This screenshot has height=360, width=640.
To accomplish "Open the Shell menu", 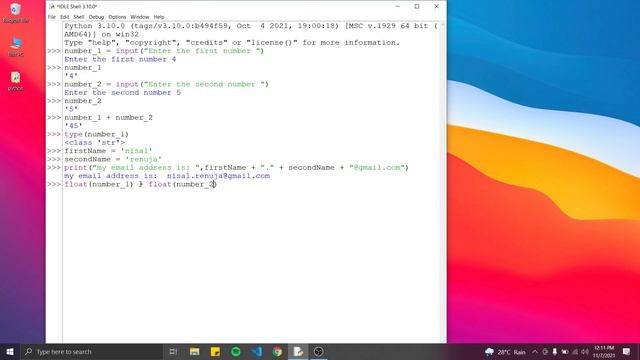I will pyautogui.click(x=79, y=17).
